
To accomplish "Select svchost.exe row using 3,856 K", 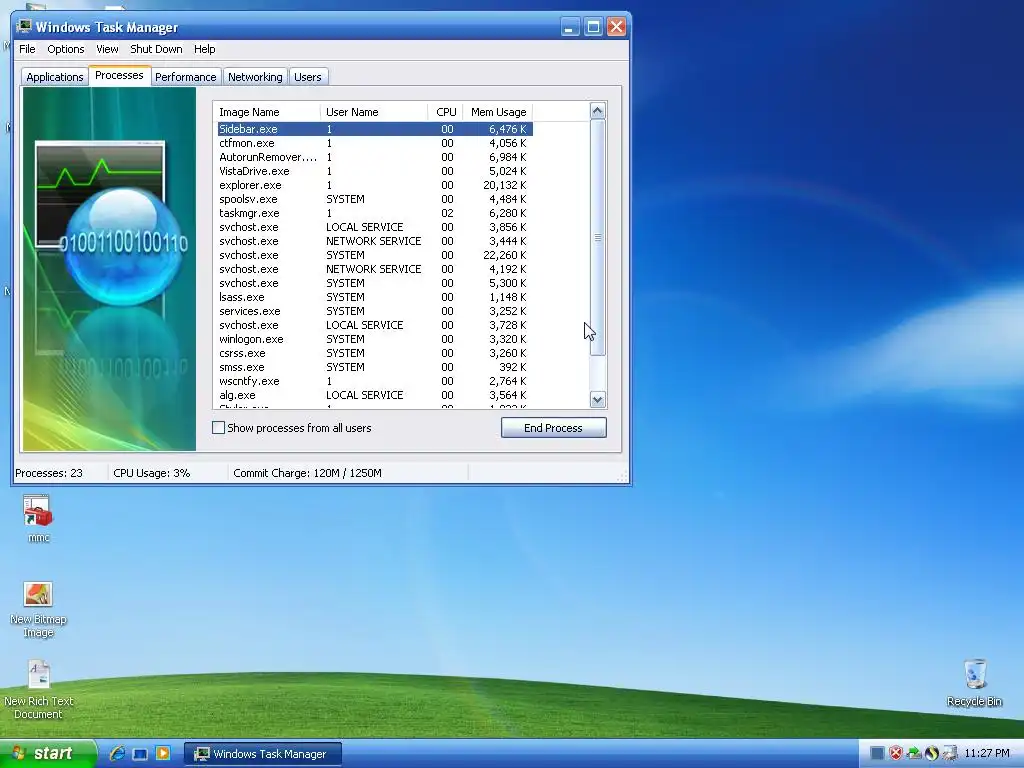I will pyautogui.click(x=375, y=227).
